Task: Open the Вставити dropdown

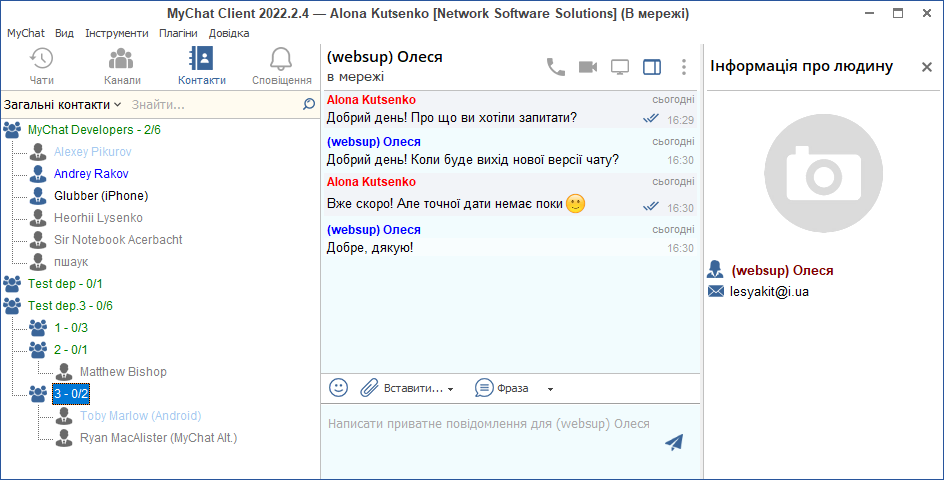Action: pos(418,388)
